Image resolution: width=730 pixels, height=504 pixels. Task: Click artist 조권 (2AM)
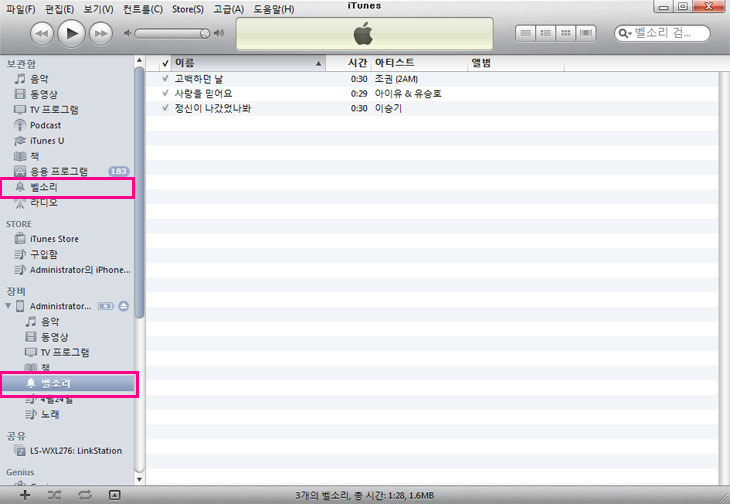tap(396, 79)
